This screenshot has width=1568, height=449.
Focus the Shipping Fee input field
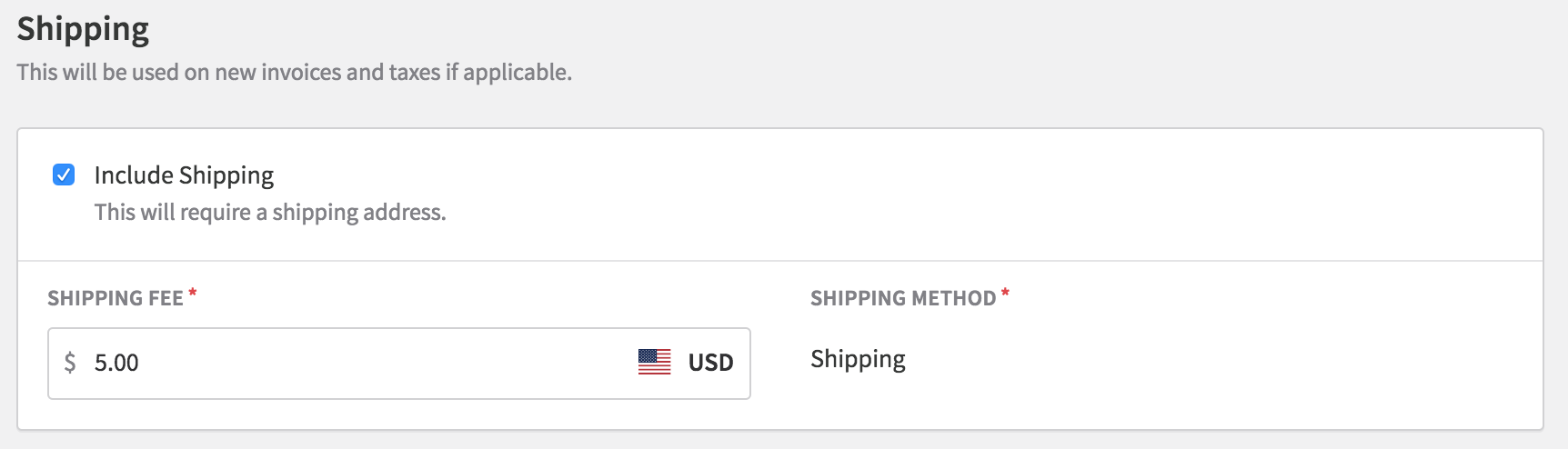[x=399, y=364]
